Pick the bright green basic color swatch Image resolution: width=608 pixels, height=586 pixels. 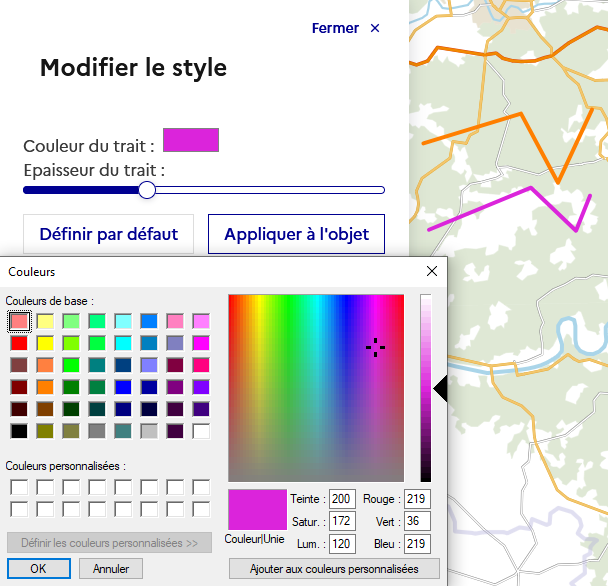click(71, 365)
